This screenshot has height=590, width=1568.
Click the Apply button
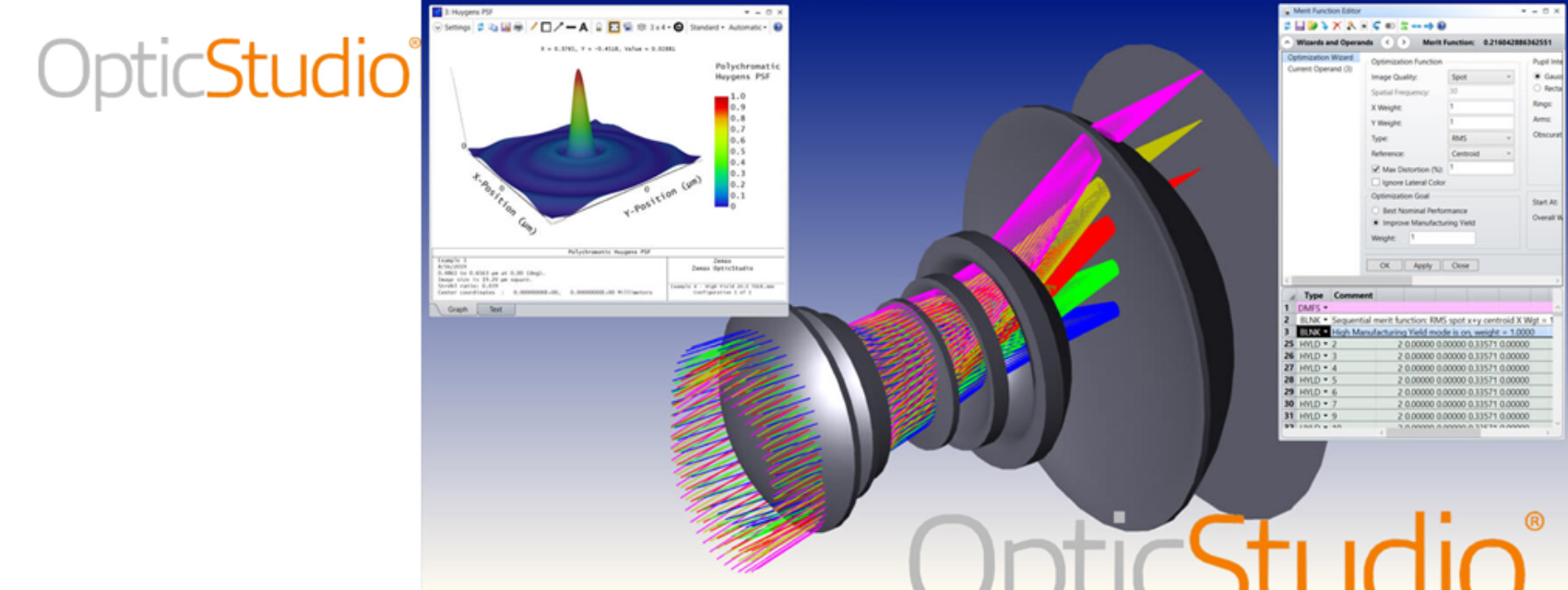coord(1422,265)
